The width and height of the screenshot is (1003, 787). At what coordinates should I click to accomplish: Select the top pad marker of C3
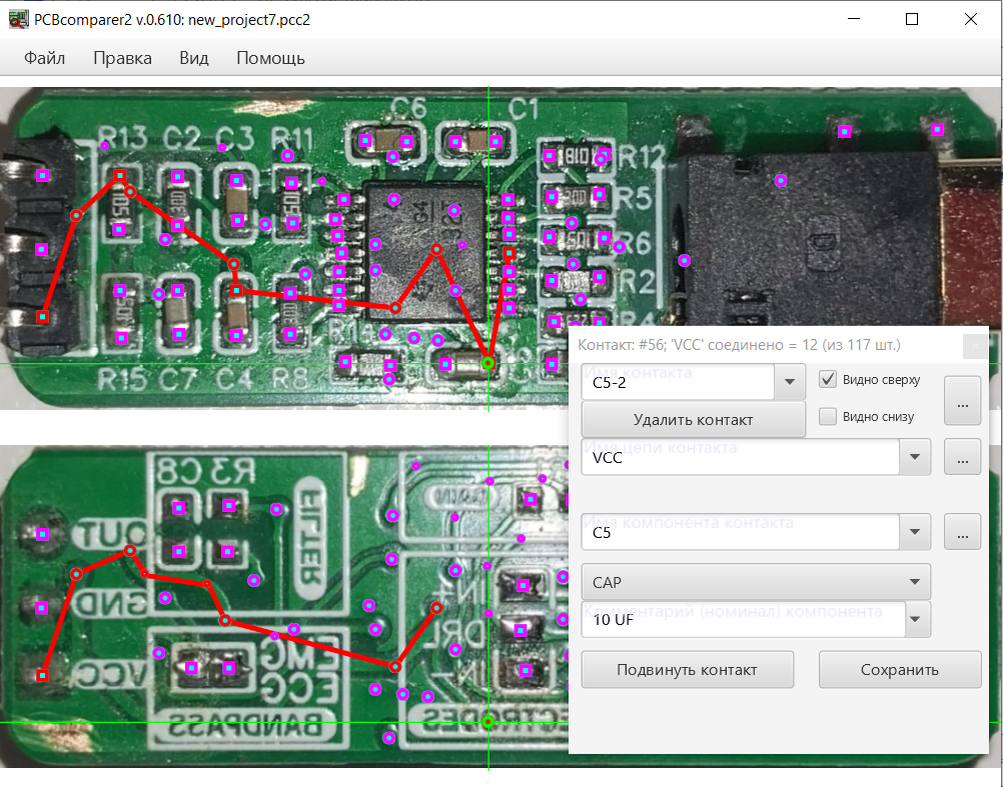coord(236,180)
